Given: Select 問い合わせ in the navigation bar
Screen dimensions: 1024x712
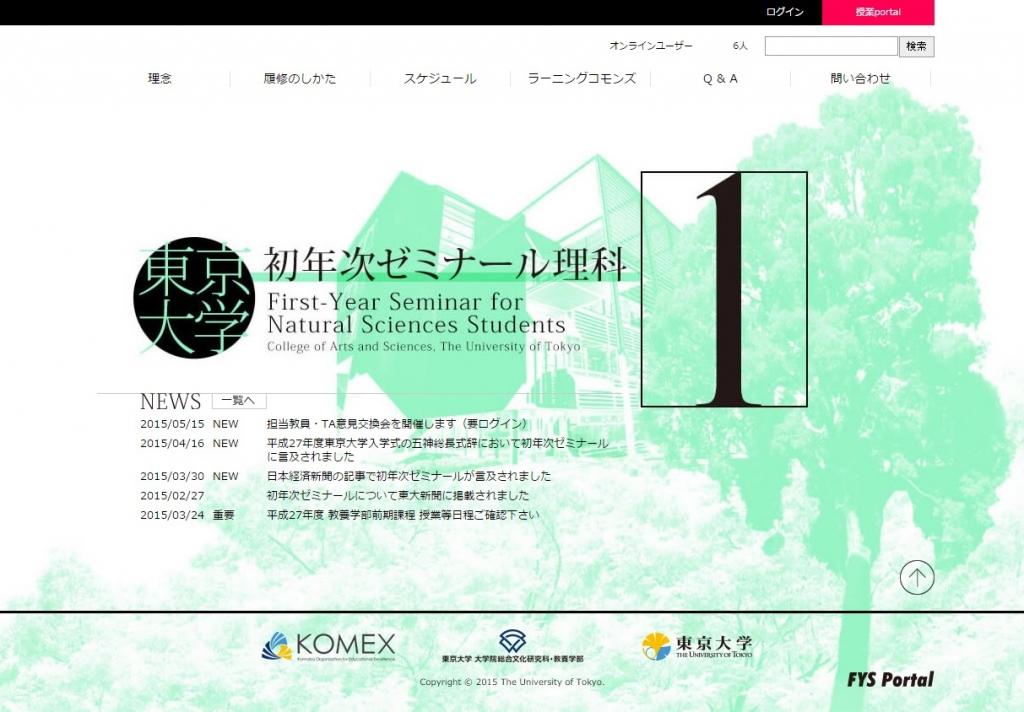Looking at the screenshot, I should tap(860, 79).
